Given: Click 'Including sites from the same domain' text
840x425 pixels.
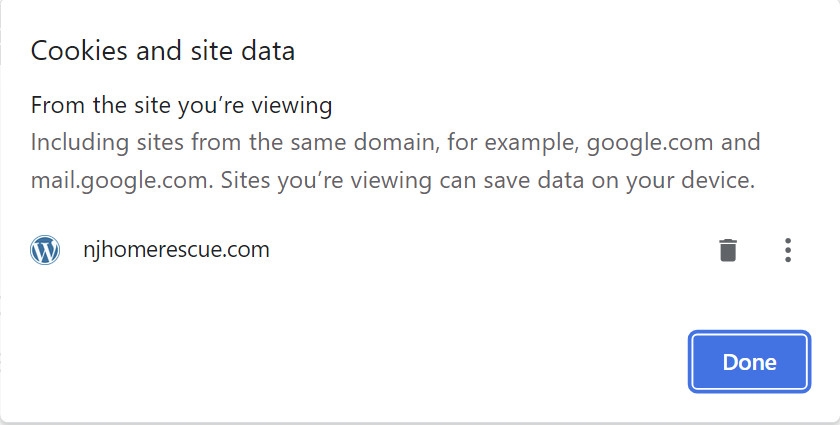Looking at the screenshot, I should 232,143.
